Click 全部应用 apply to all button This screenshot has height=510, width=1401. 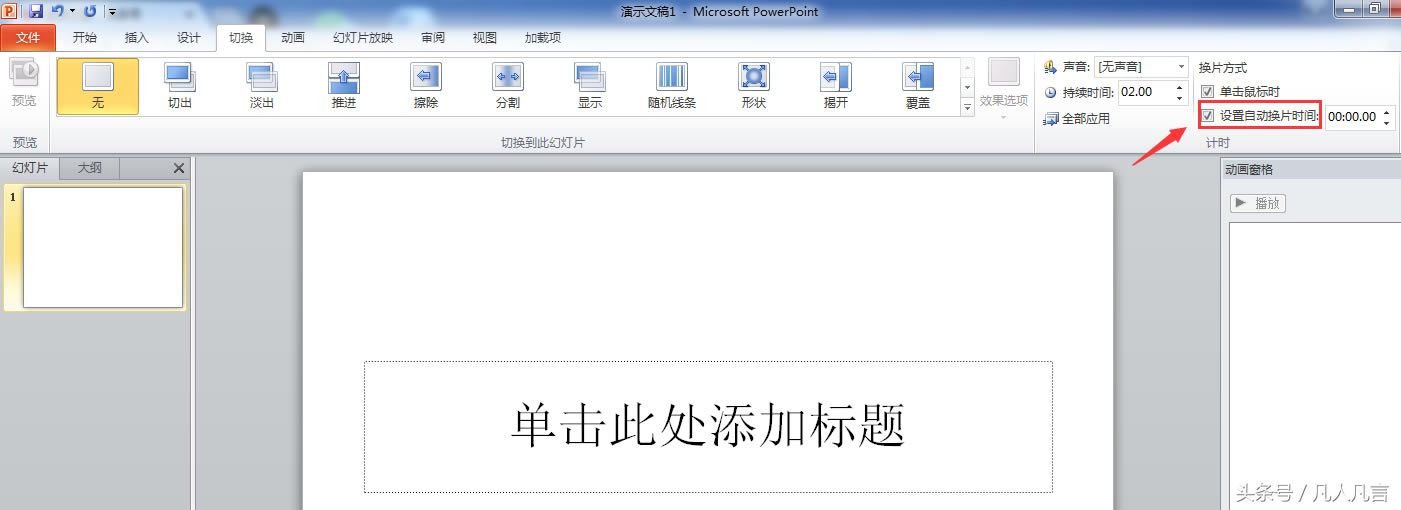point(1077,118)
